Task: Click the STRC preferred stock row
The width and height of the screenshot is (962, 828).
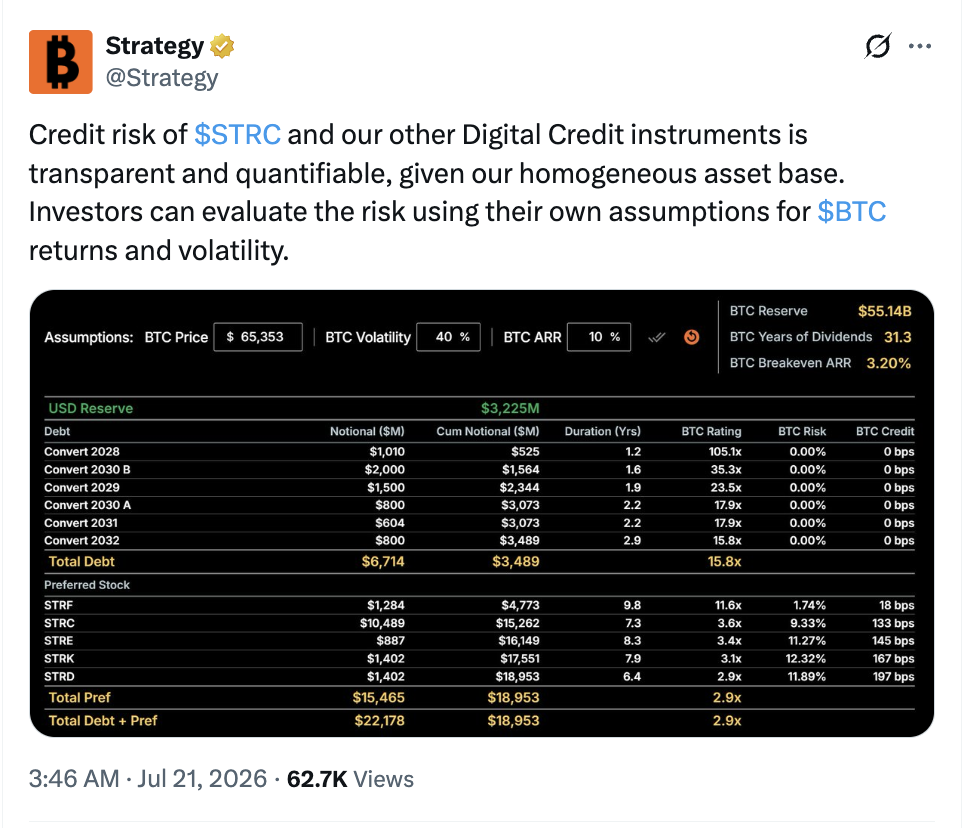Action: pos(479,623)
